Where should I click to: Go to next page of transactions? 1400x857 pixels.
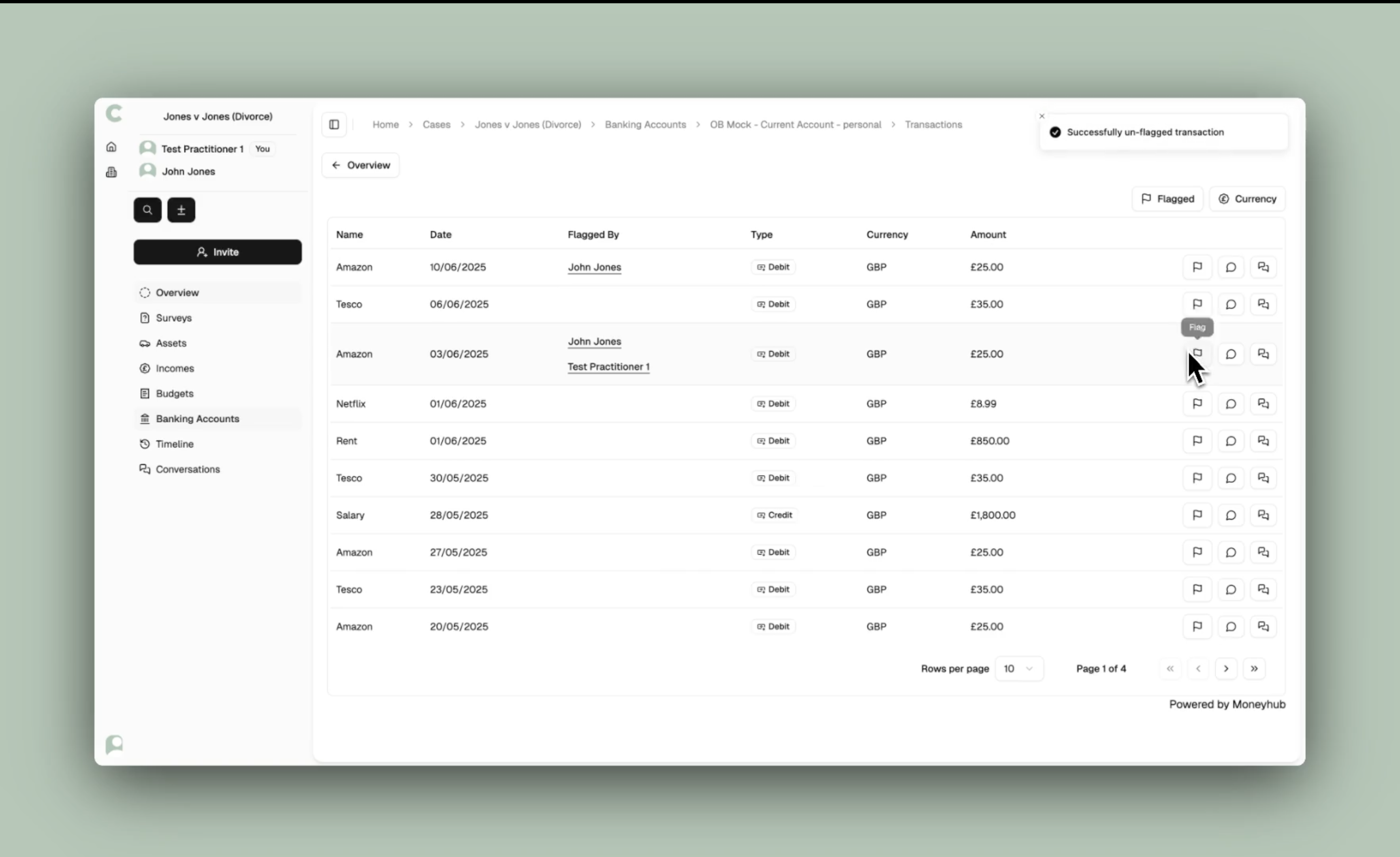(1225, 668)
